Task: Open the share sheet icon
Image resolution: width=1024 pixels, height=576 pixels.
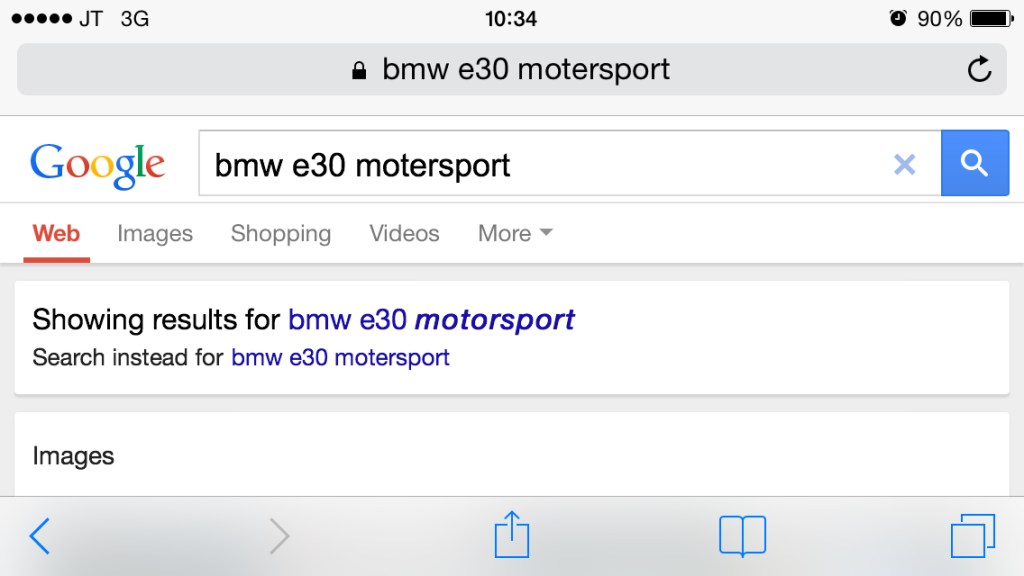Action: [x=511, y=534]
